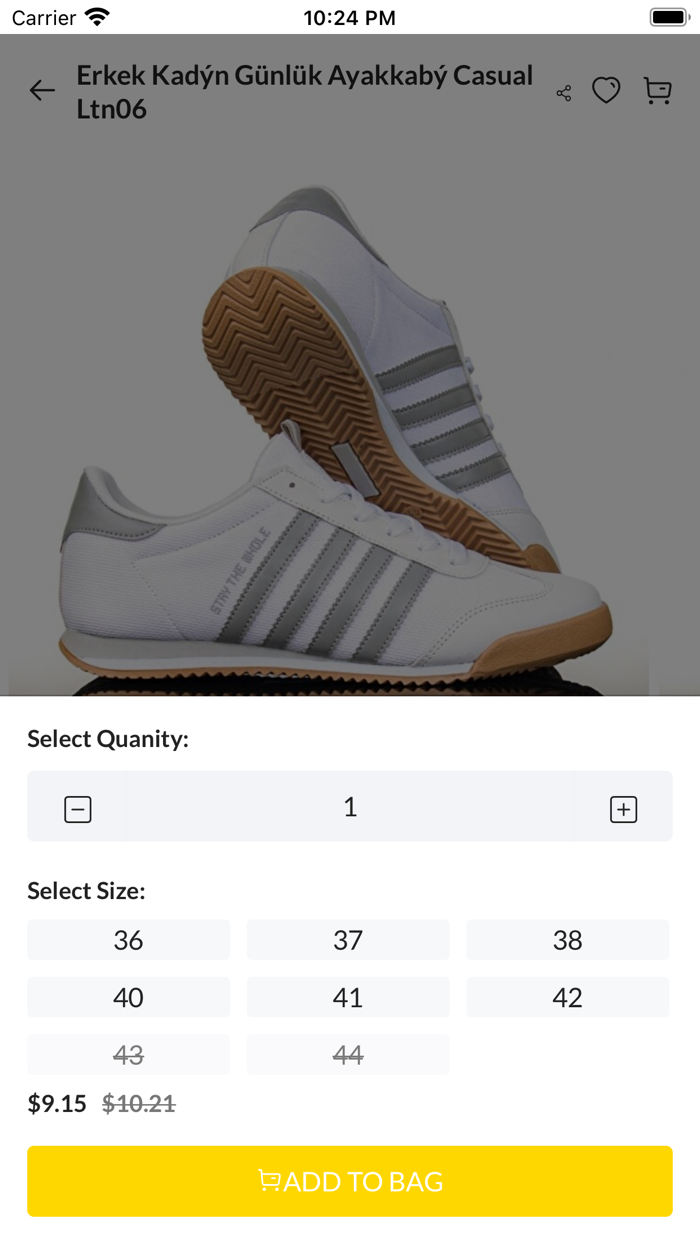Tap the product title text

[x=305, y=92]
